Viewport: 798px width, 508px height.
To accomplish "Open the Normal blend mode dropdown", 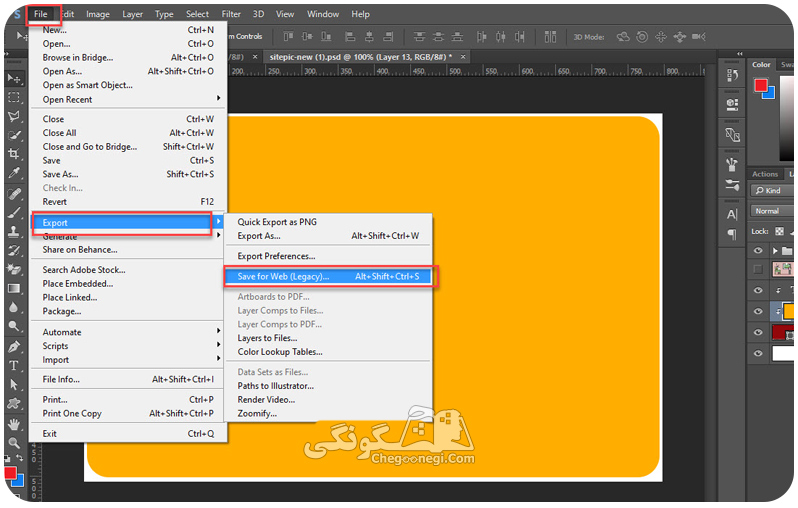I will [x=772, y=211].
